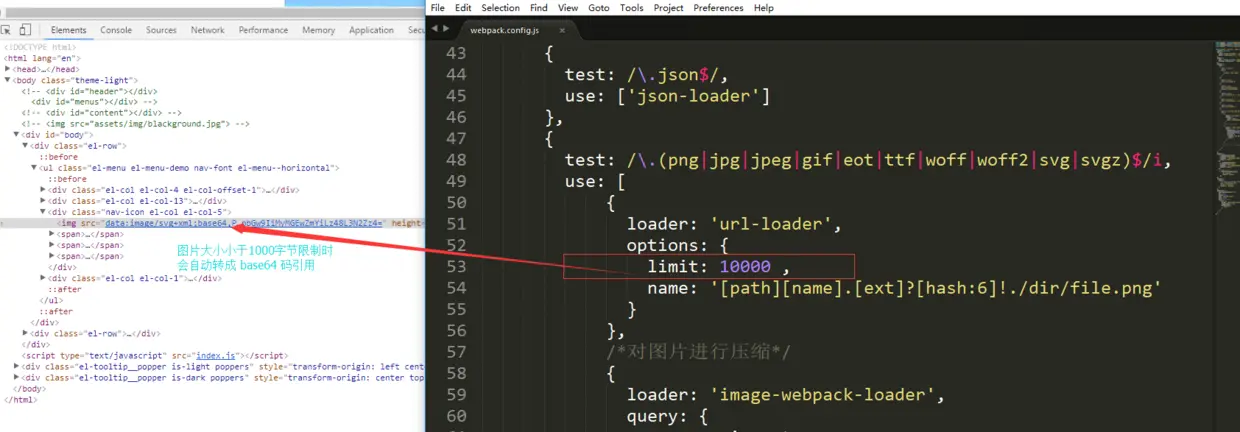This screenshot has height=432, width=1240.
Task: Open the Edit menu in Sublime Text
Action: pyautogui.click(x=463, y=8)
